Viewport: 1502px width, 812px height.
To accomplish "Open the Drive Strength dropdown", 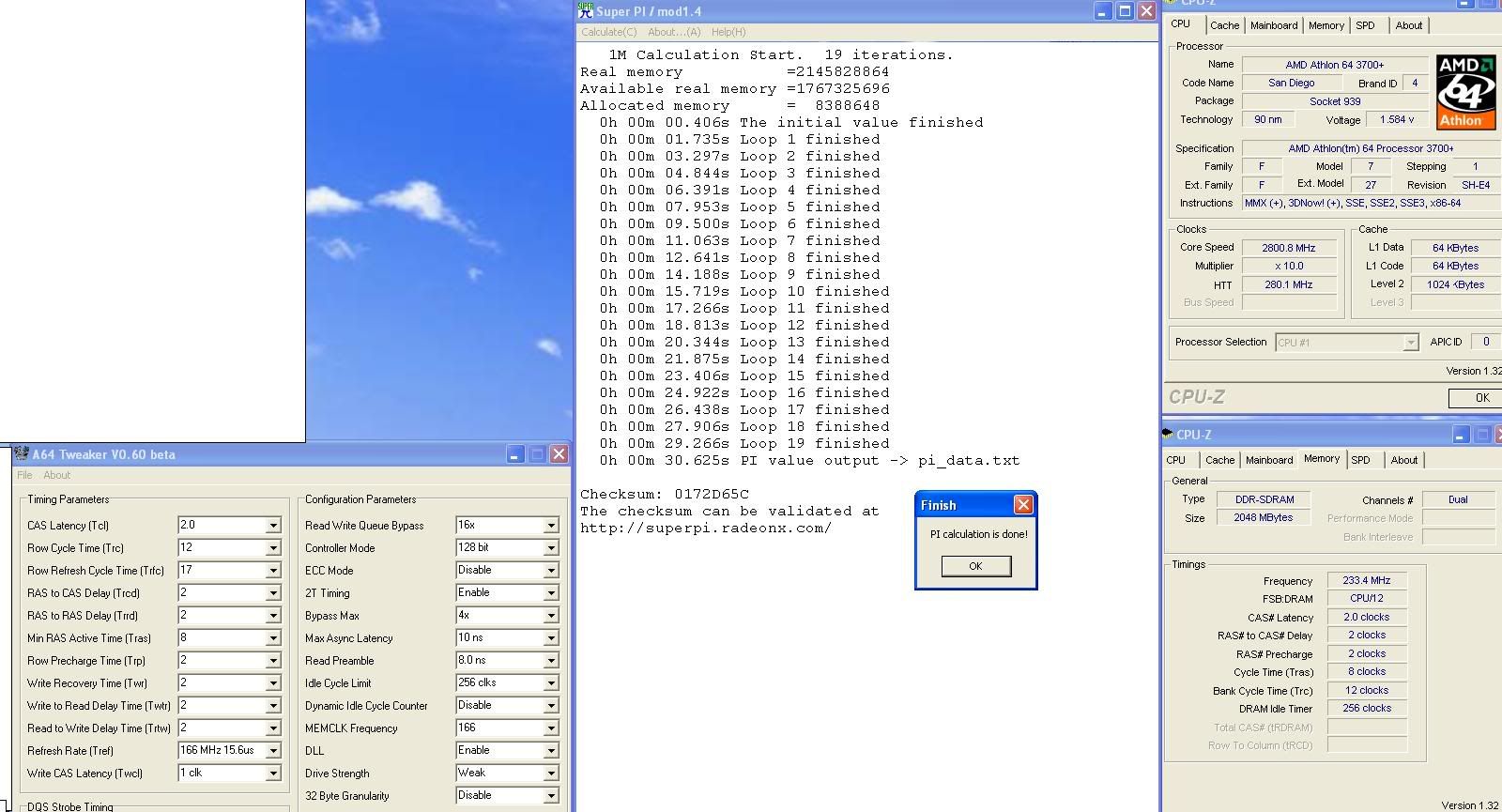I will point(551,774).
